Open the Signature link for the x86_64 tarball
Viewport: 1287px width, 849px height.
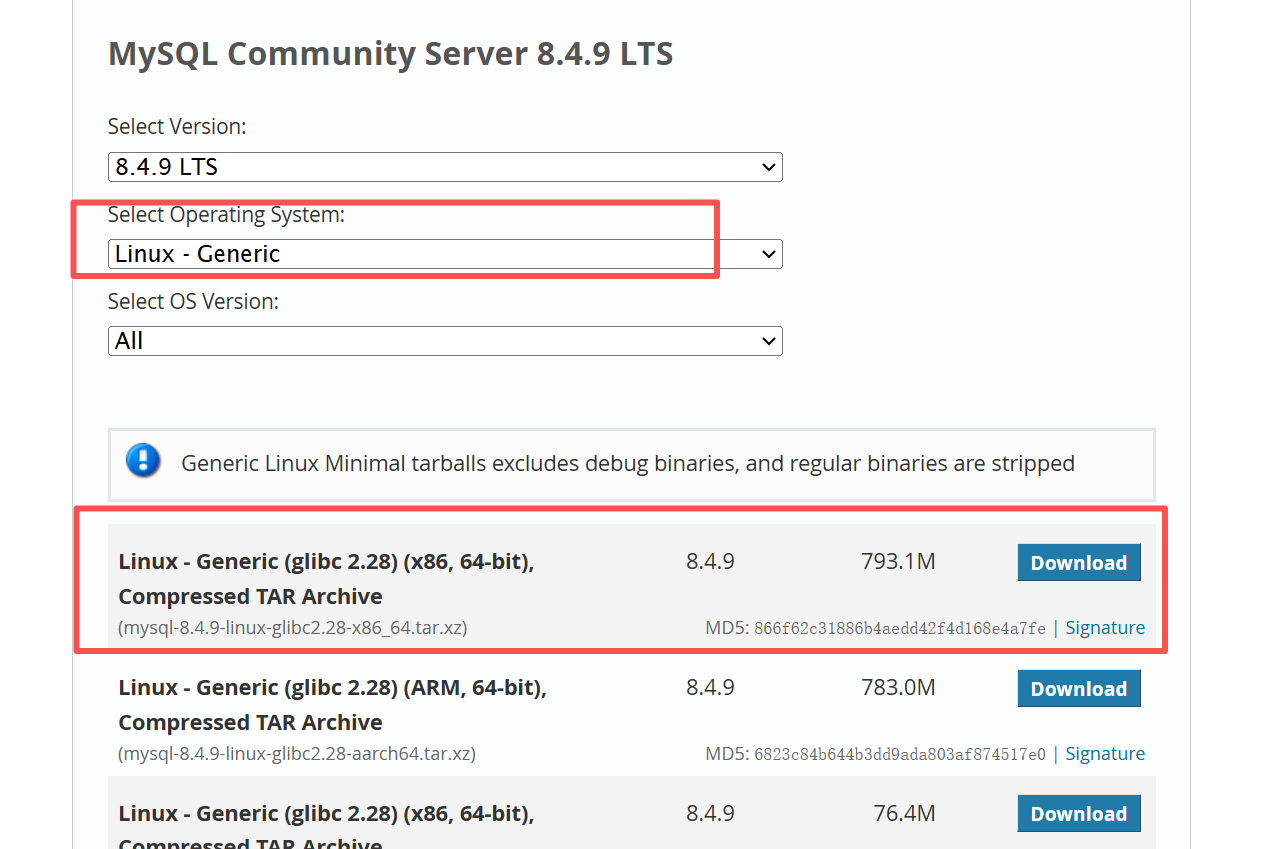1105,628
